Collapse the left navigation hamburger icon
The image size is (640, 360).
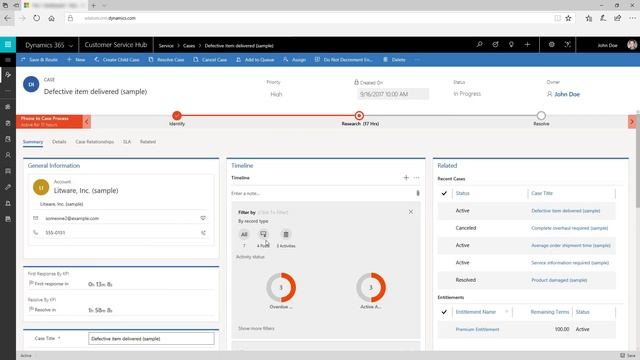(x=8, y=60)
